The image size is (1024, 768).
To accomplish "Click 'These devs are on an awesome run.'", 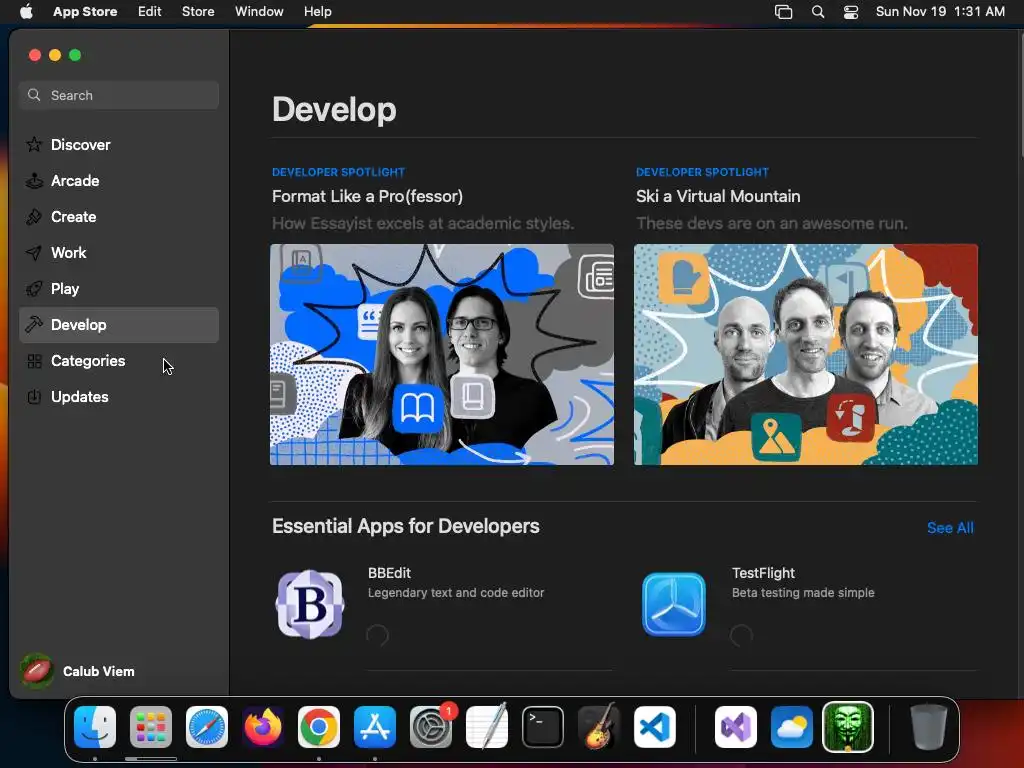I will point(771,223).
